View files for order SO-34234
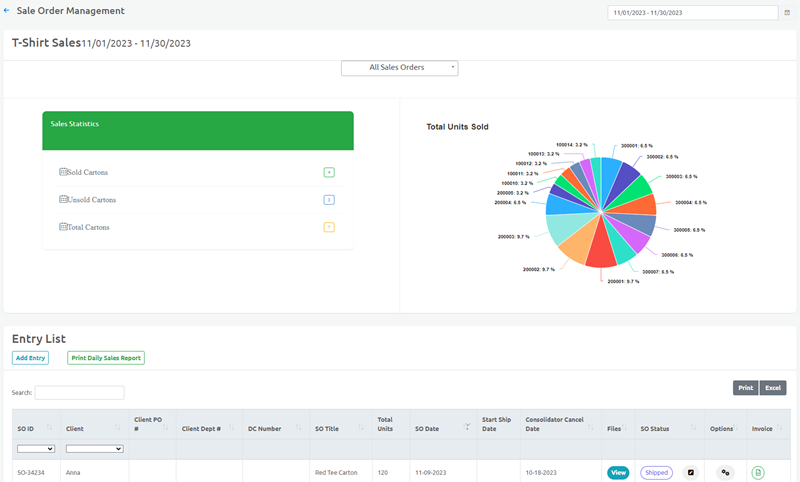Image resolution: width=800 pixels, height=482 pixels. 618,472
